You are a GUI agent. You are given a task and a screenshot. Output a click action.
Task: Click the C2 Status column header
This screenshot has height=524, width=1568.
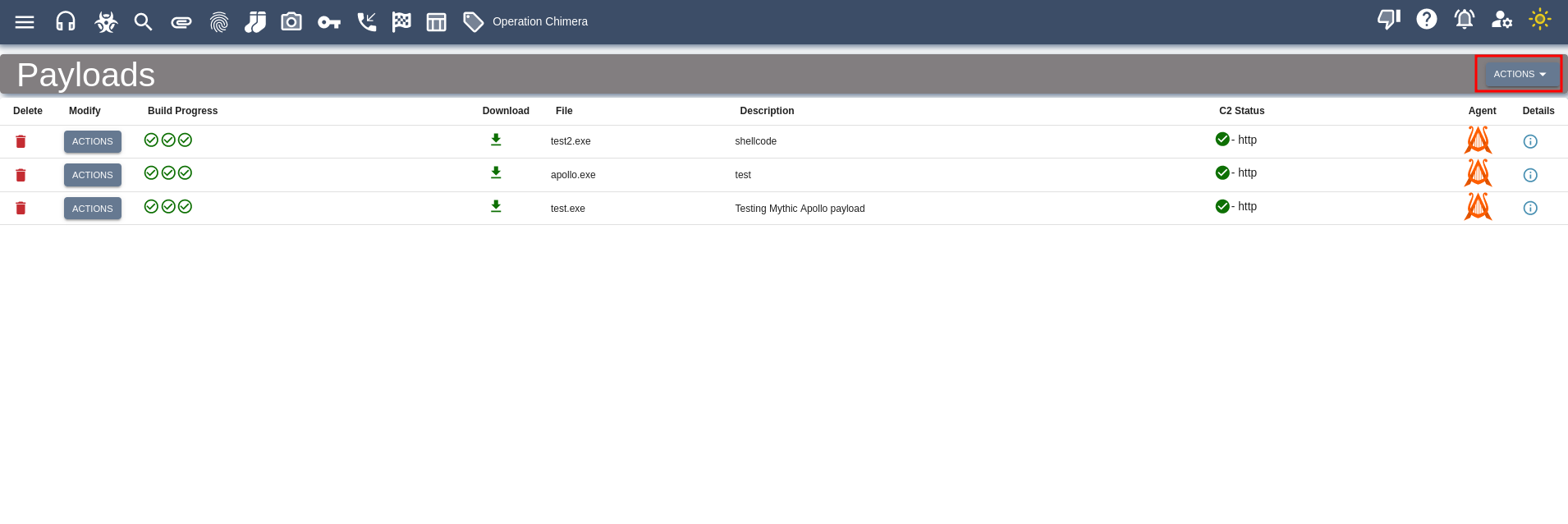pos(1241,111)
